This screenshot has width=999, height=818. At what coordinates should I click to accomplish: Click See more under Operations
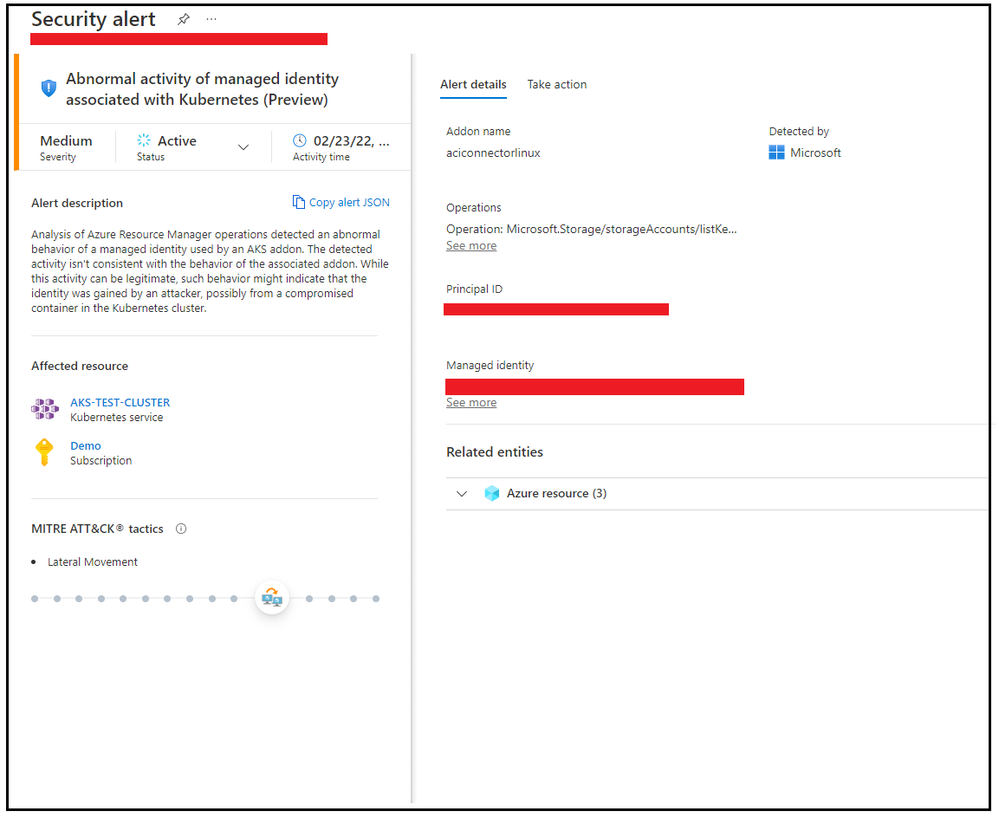click(471, 246)
